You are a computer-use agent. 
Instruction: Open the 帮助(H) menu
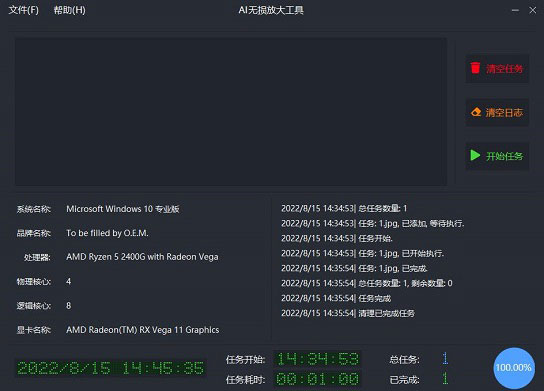click(69, 10)
